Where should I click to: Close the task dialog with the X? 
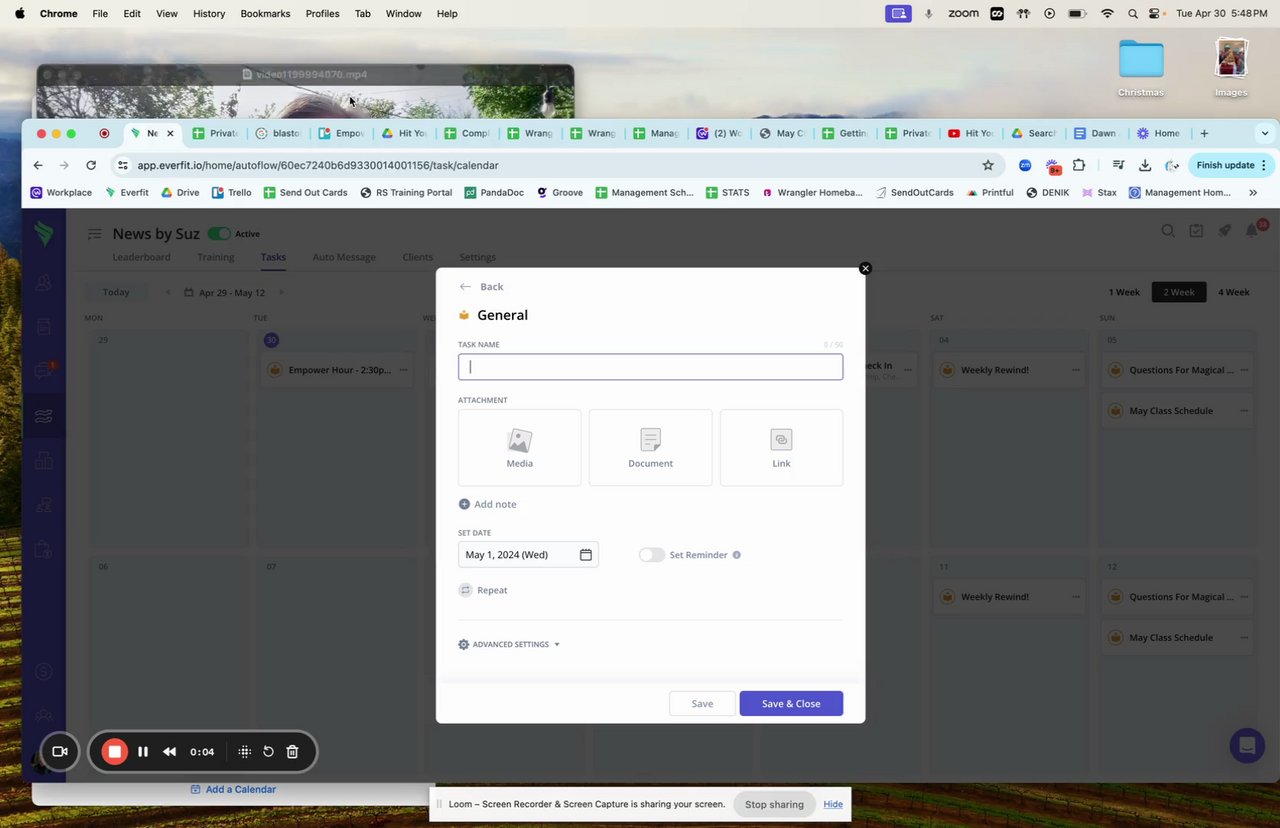[866, 268]
